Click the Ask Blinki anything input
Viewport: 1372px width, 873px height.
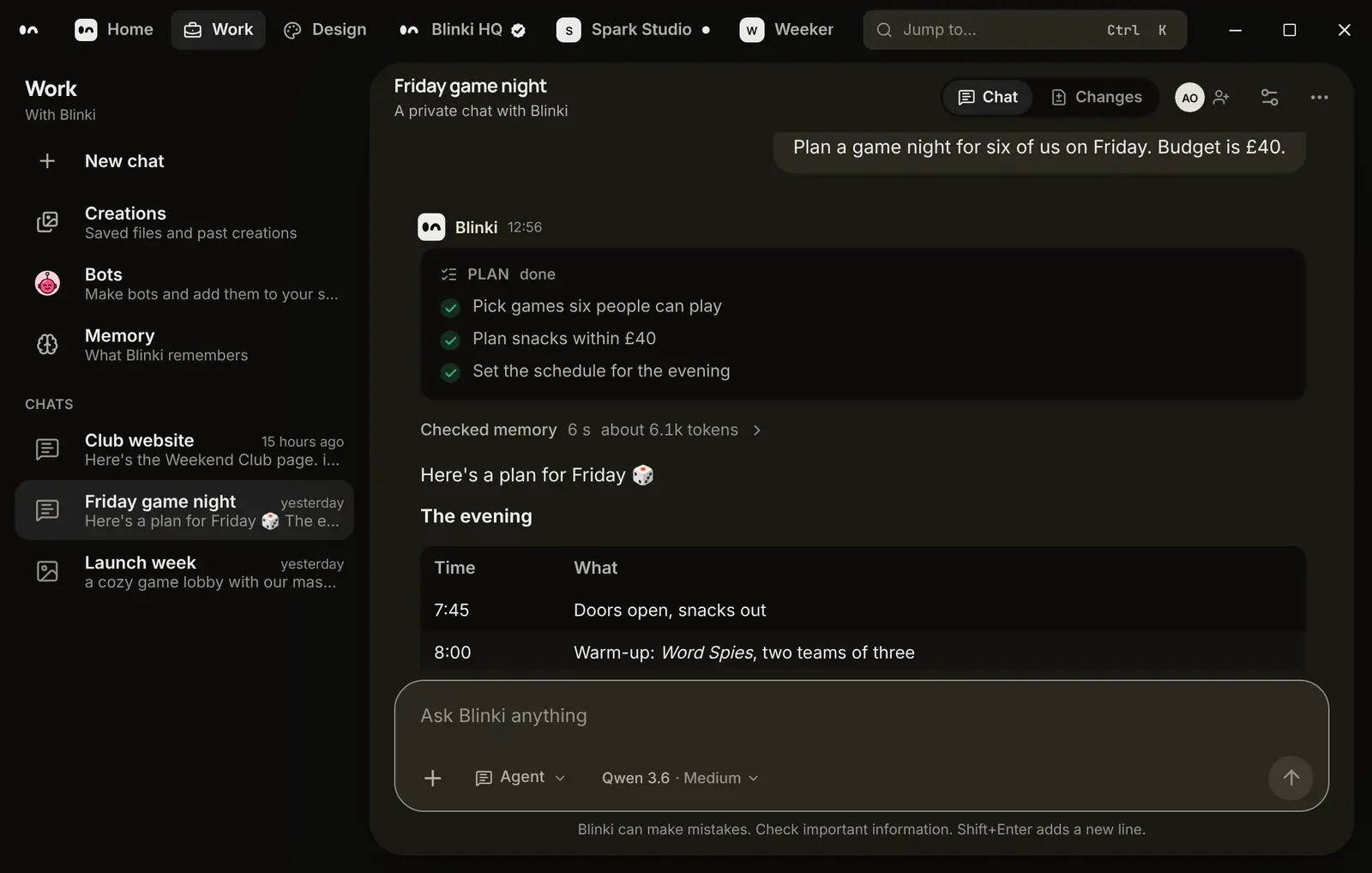(861, 716)
